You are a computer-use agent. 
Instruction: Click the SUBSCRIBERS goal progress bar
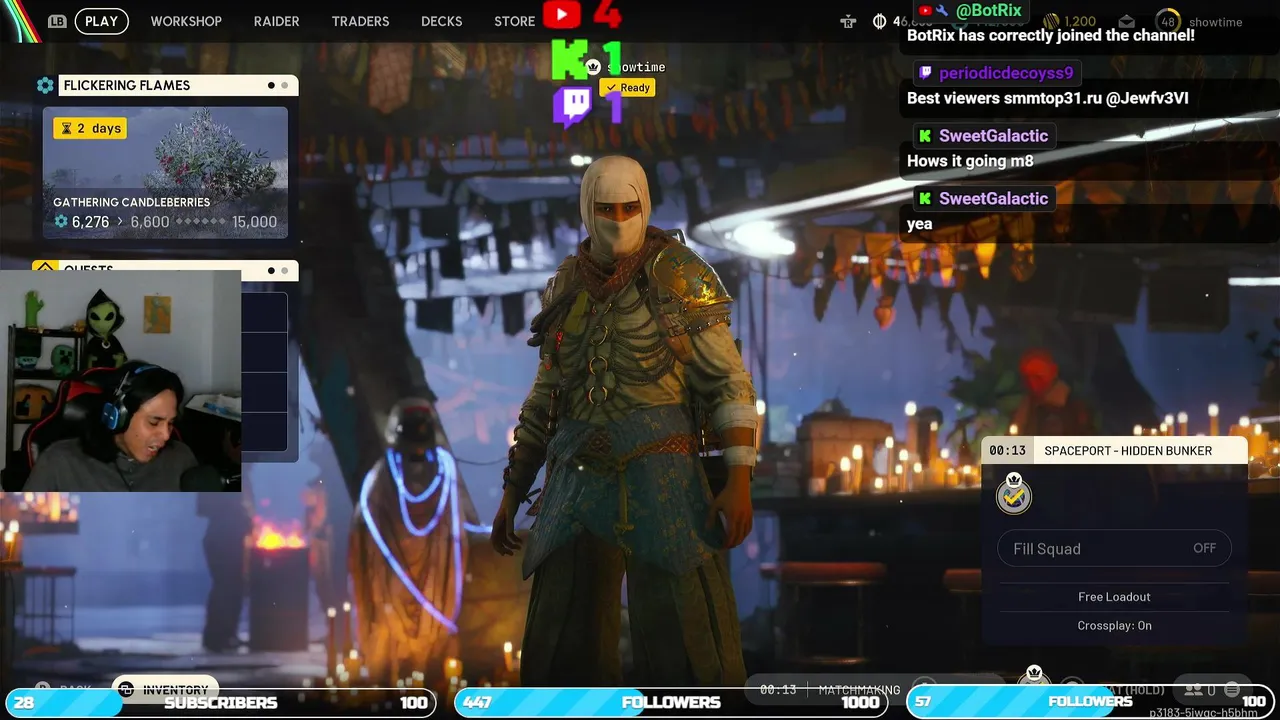pos(220,702)
